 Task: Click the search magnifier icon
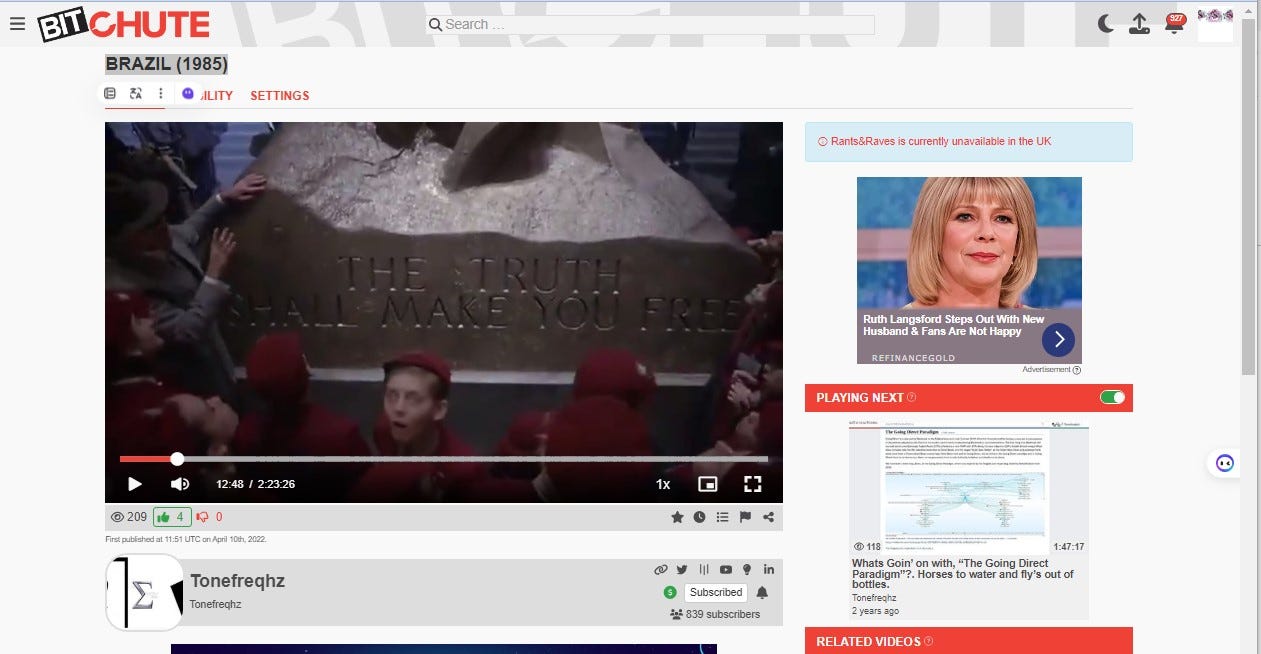coord(435,24)
